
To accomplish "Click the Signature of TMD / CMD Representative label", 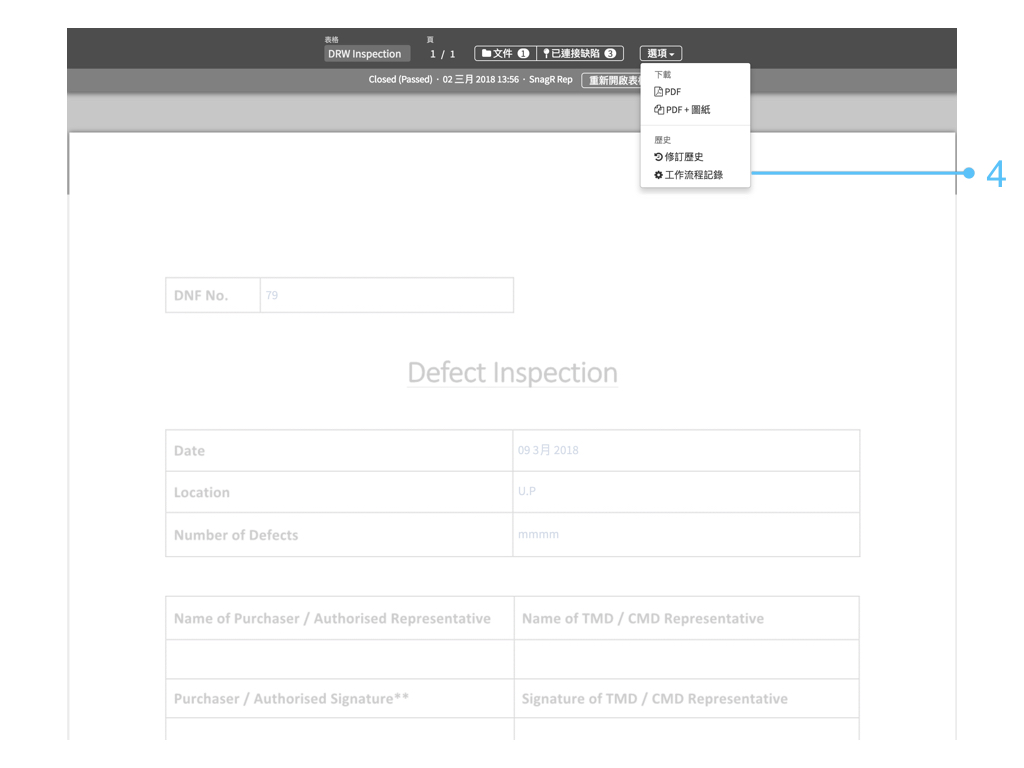I will pyautogui.click(x=654, y=699).
